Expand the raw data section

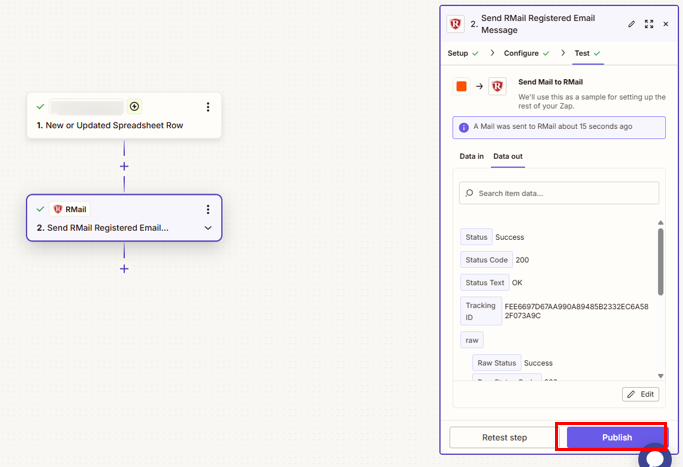click(471, 340)
